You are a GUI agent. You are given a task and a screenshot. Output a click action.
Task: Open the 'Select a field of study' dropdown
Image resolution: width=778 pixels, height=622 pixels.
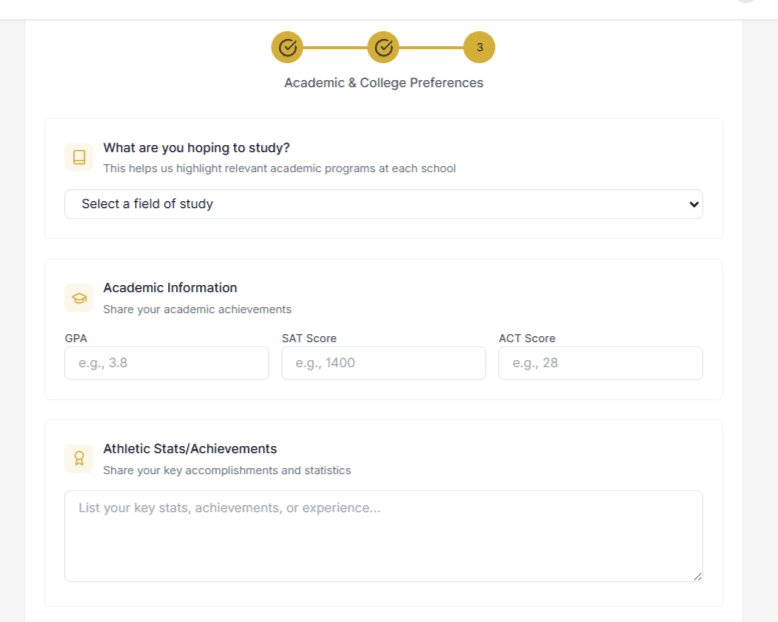[x=383, y=204]
